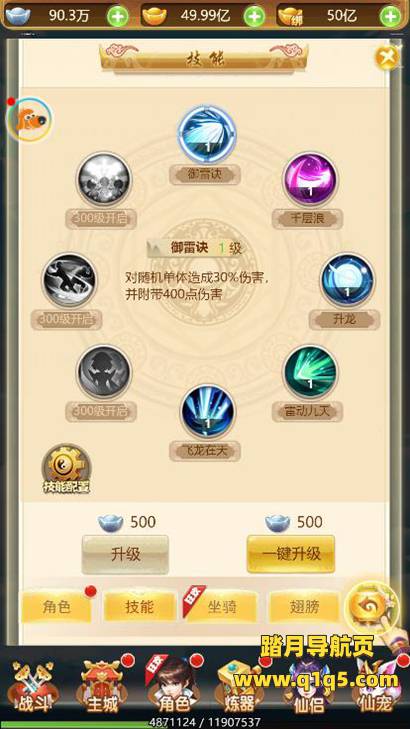The image size is (410, 729).
Task: Add 御 currency with the last plus button
Action: [x=390, y=17]
